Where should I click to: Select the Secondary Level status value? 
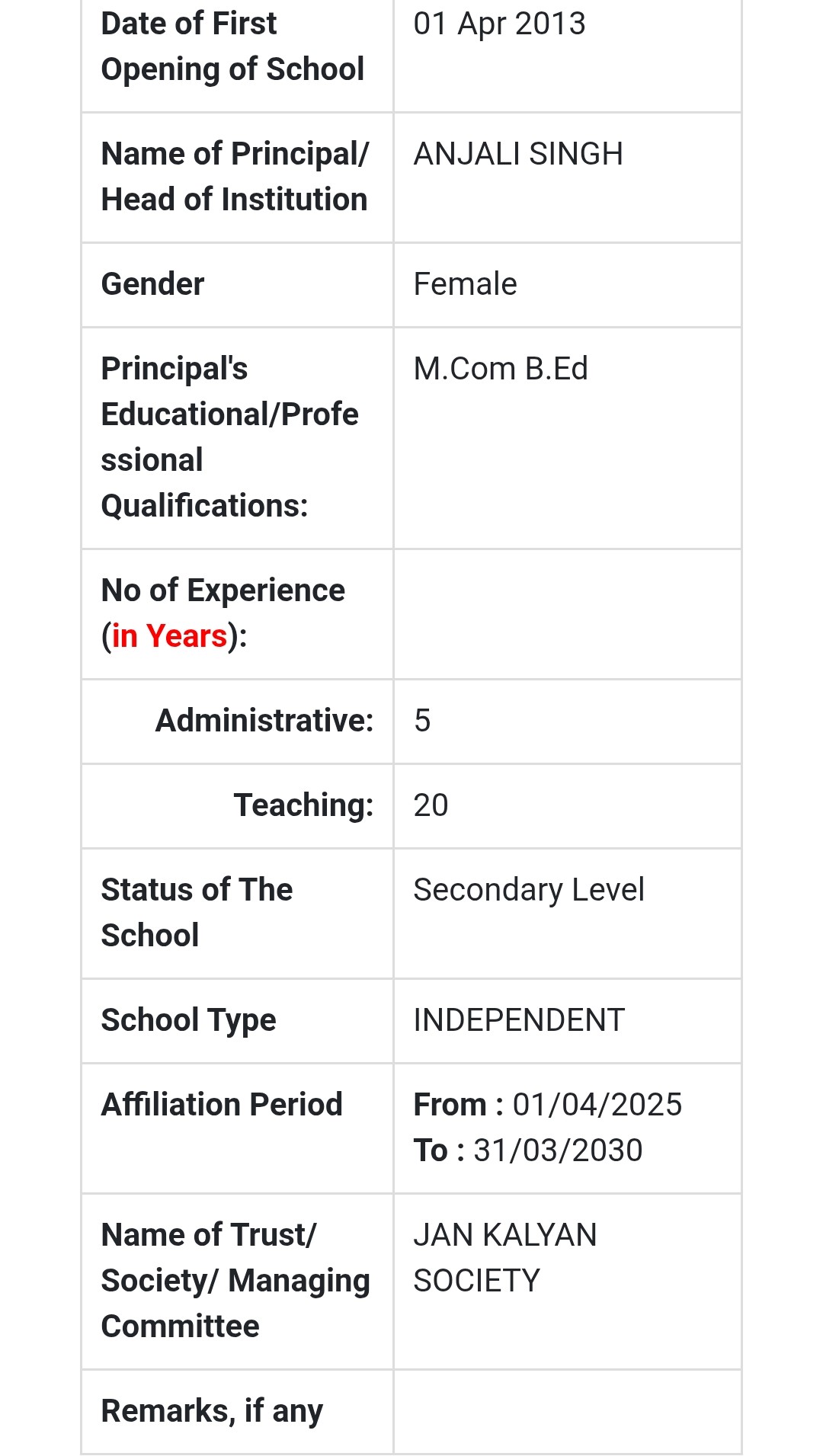point(528,890)
